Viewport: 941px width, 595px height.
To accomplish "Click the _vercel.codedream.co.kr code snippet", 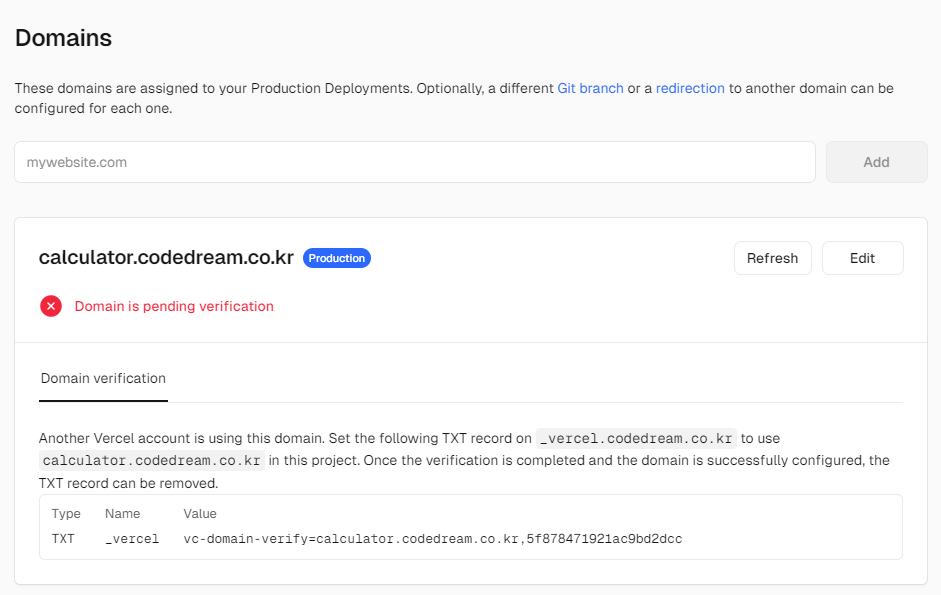I will point(636,438).
